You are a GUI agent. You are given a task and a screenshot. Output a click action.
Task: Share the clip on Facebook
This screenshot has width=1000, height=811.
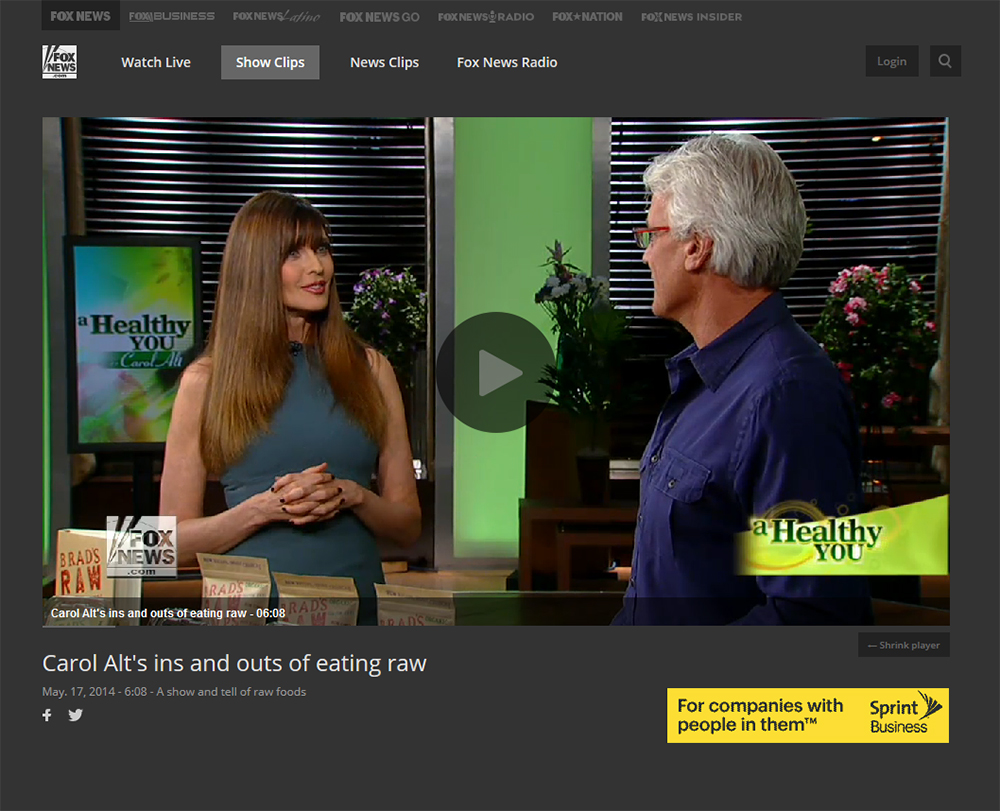[47, 715]
